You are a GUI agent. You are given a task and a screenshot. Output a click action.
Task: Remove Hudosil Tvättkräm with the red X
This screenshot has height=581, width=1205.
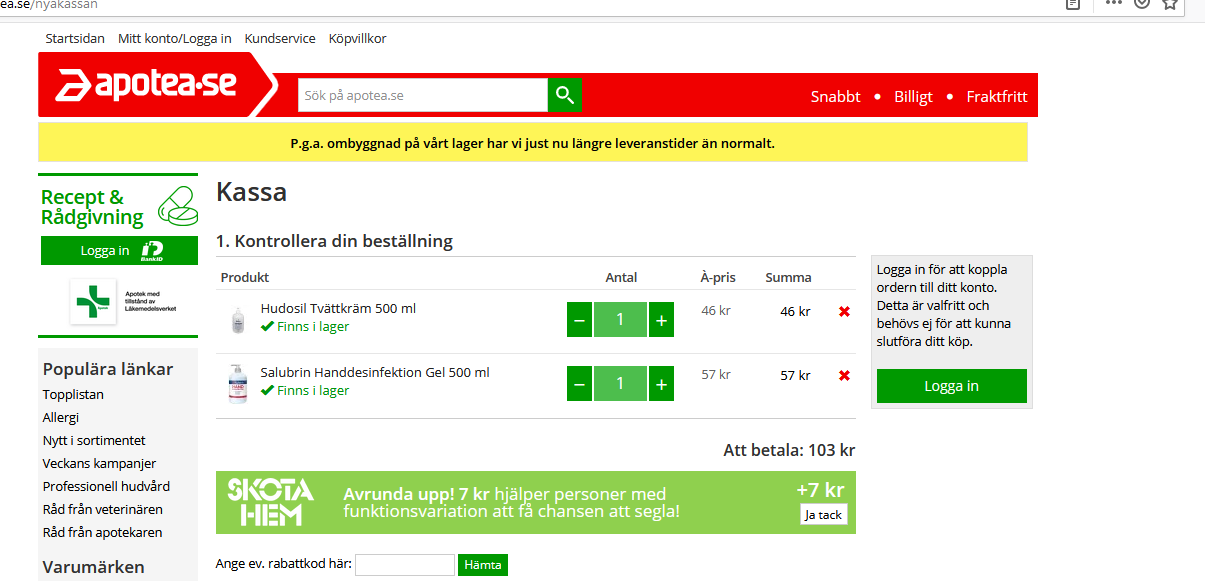(x=843, y=311)
